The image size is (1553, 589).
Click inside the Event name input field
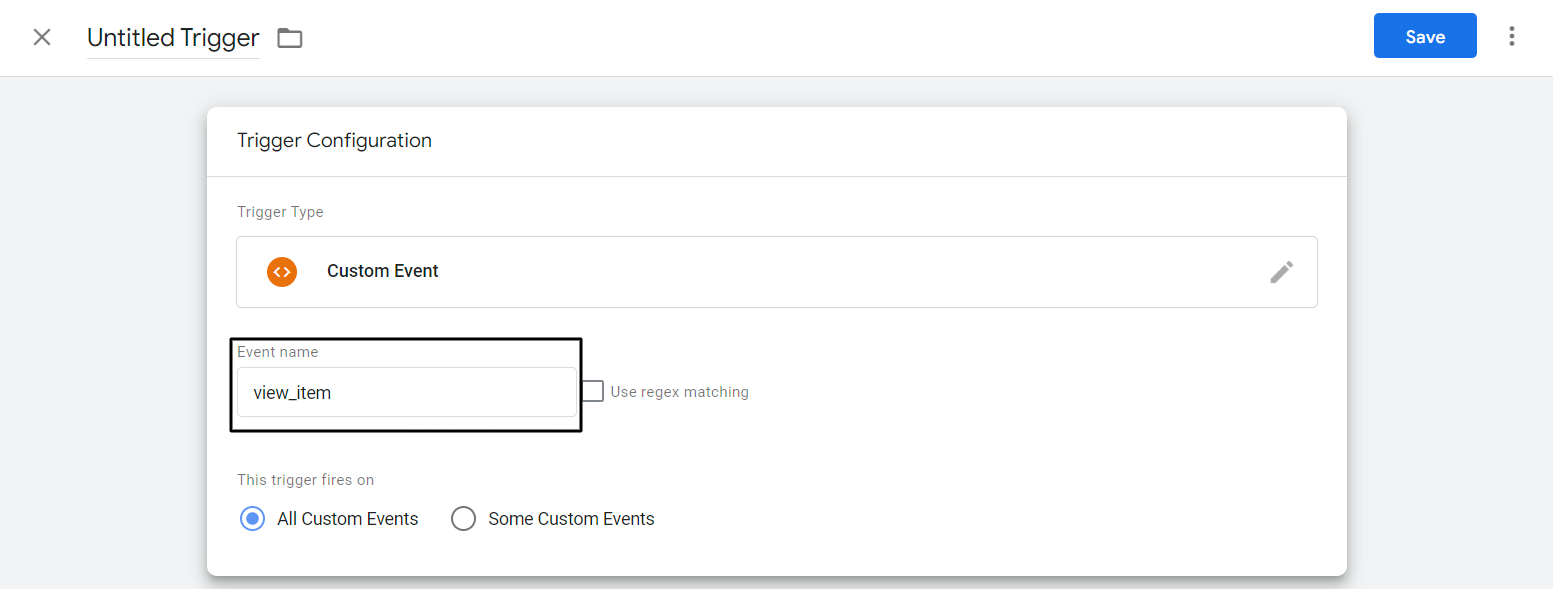405,392
